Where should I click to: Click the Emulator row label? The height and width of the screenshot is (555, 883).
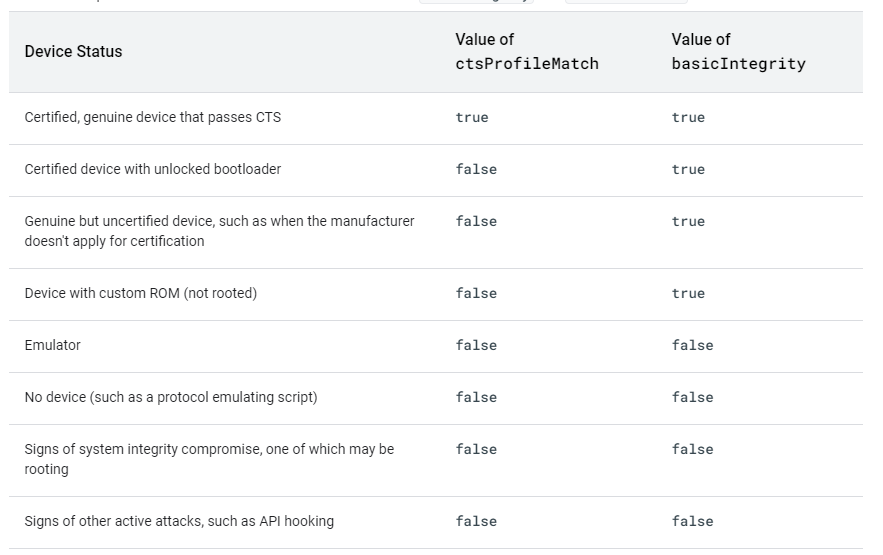pos(53,345)
